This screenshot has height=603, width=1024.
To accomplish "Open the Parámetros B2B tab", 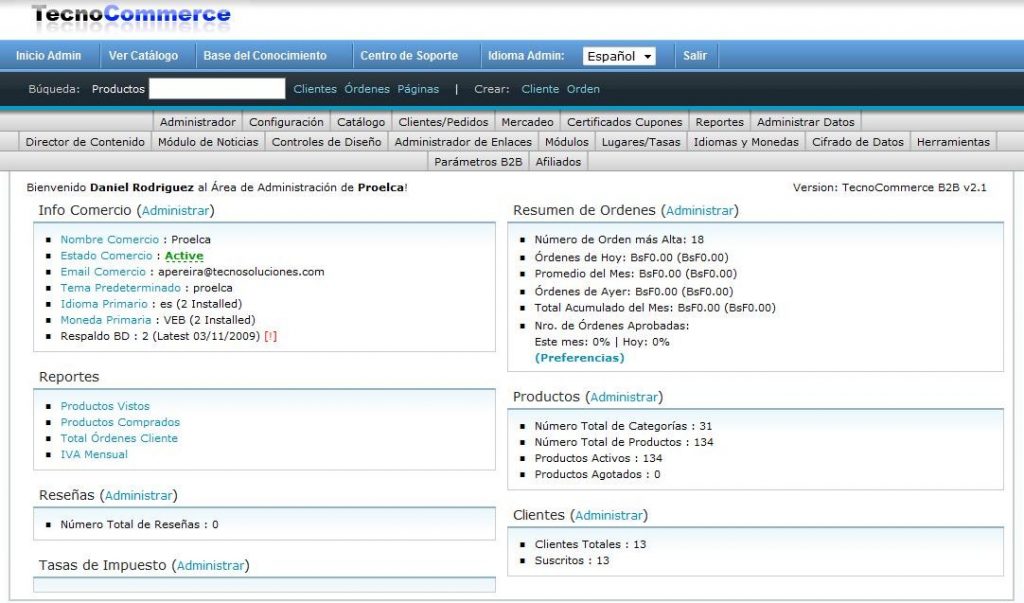I will tap(479, 162).
